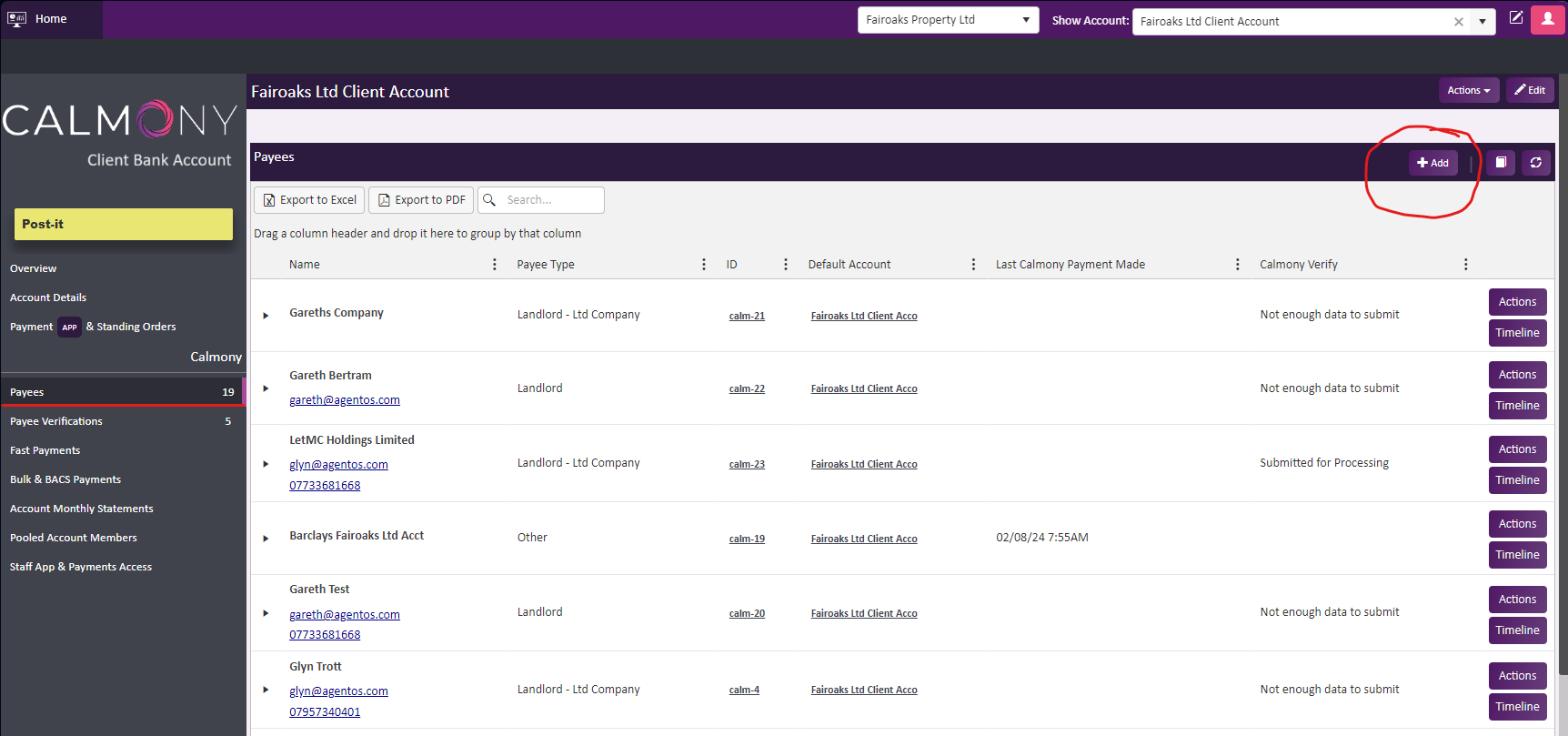Click the user profile icon
Screen dimensions: 1568x736
coord(1547,19)
